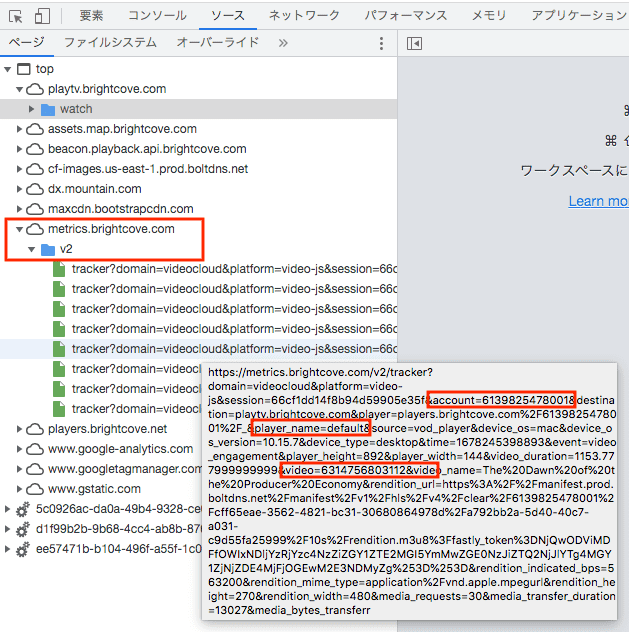Expand www.gstatic.com arrow
The width and height of the screenshot is (629, 632).
tap(19, 489)
